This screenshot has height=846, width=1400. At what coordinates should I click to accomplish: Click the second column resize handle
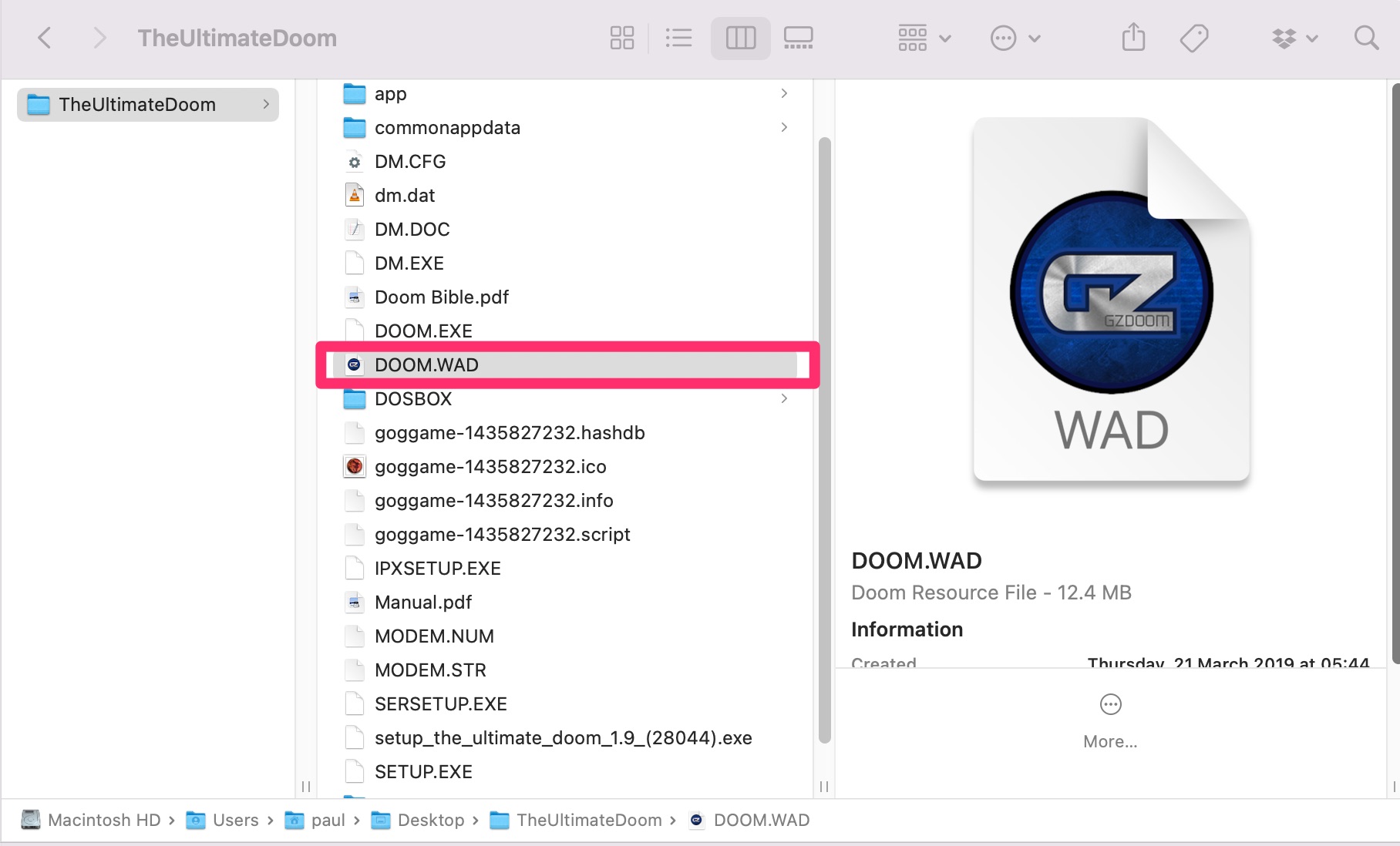(x=824, y=787)
